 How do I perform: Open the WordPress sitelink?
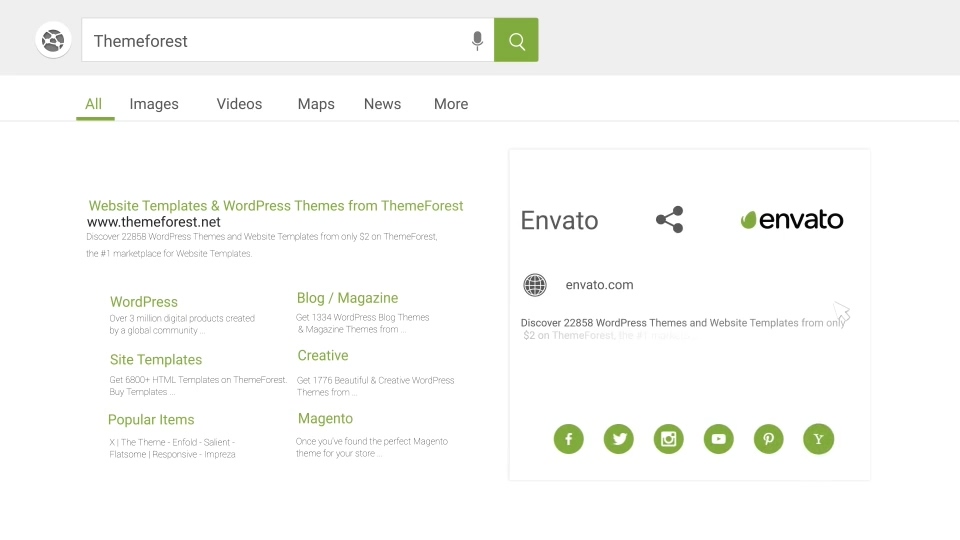(144, 302)
